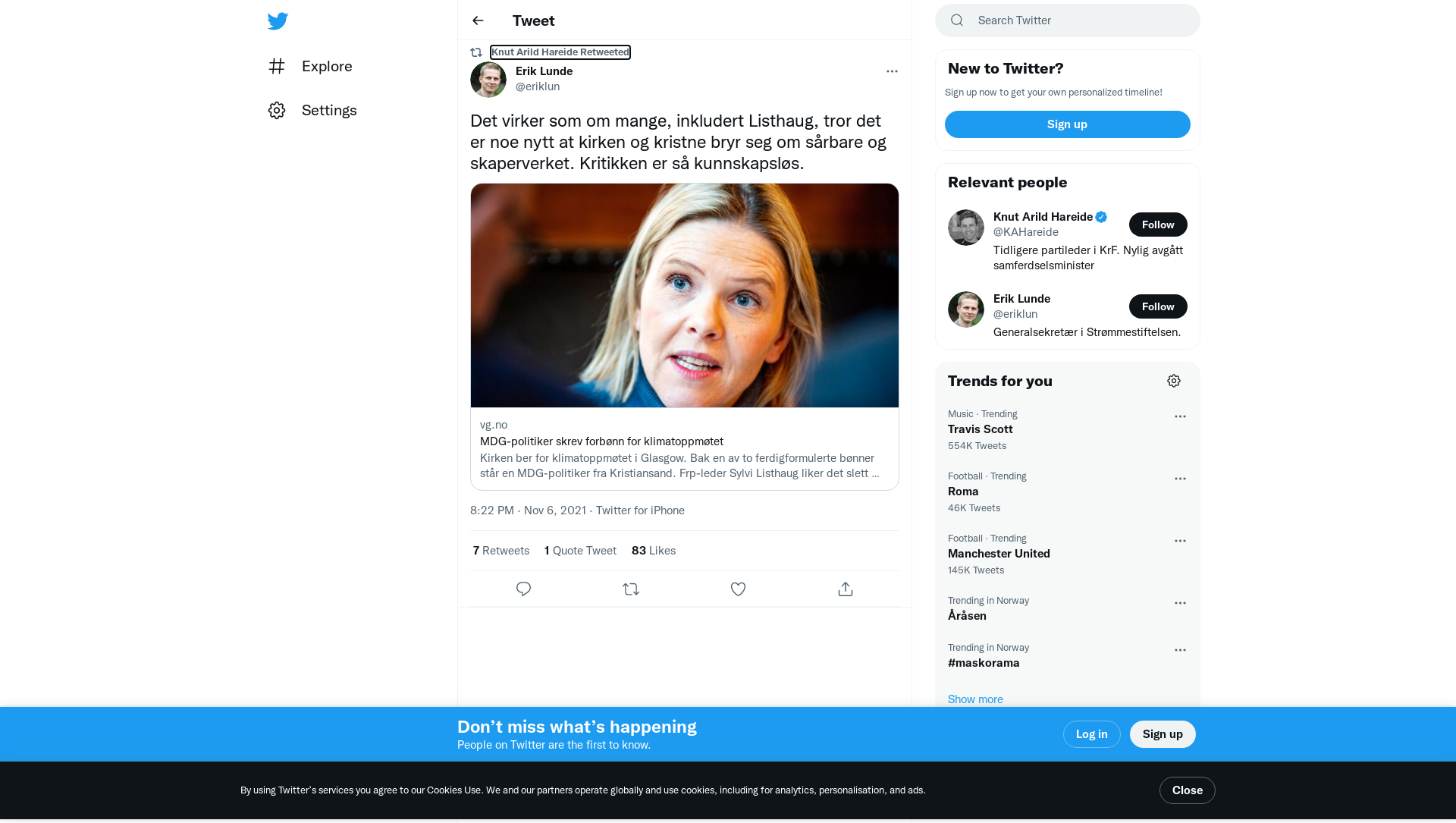The width and height of the screenshot is (1456, 823).
Task: Close the cookies notice
Action: tap(1188, 790)
